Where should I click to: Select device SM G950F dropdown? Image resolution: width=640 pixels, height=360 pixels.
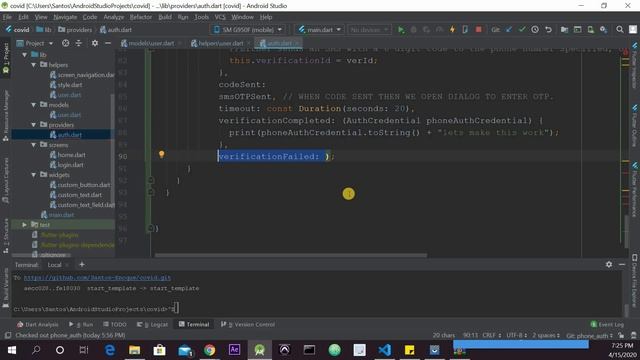click(x=248, y=30)
